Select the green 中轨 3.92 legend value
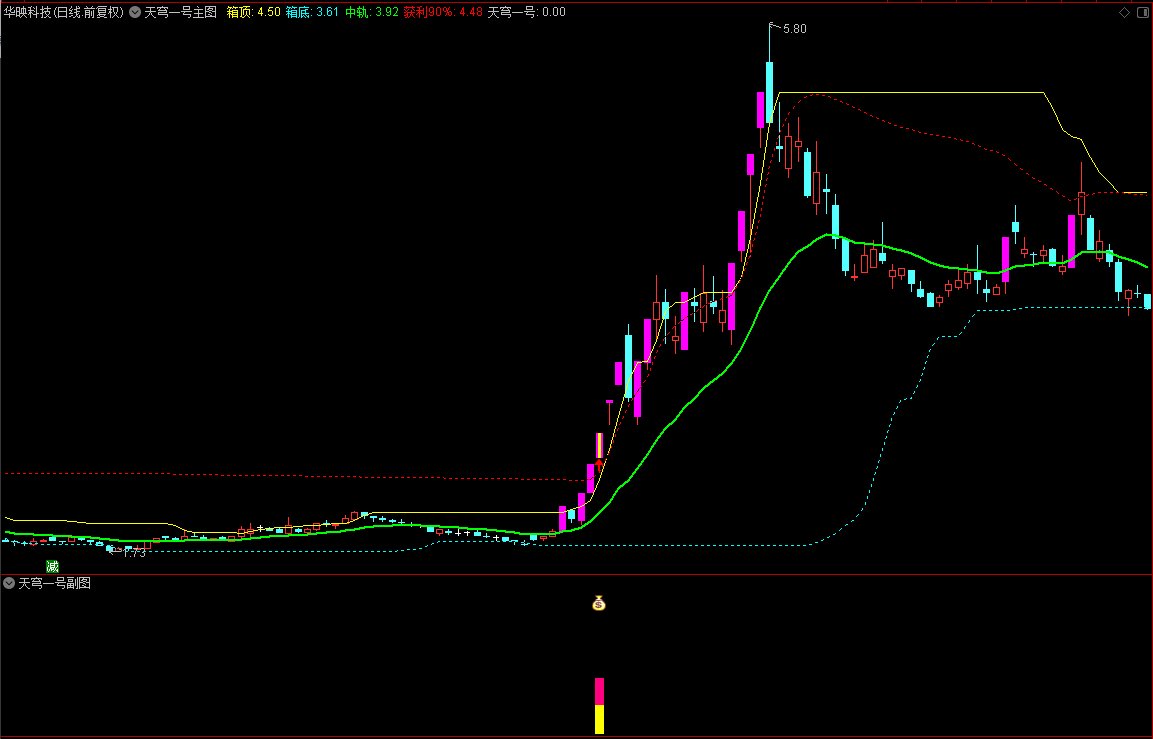The image size is (1153, 739). click(x=371, y=12)
